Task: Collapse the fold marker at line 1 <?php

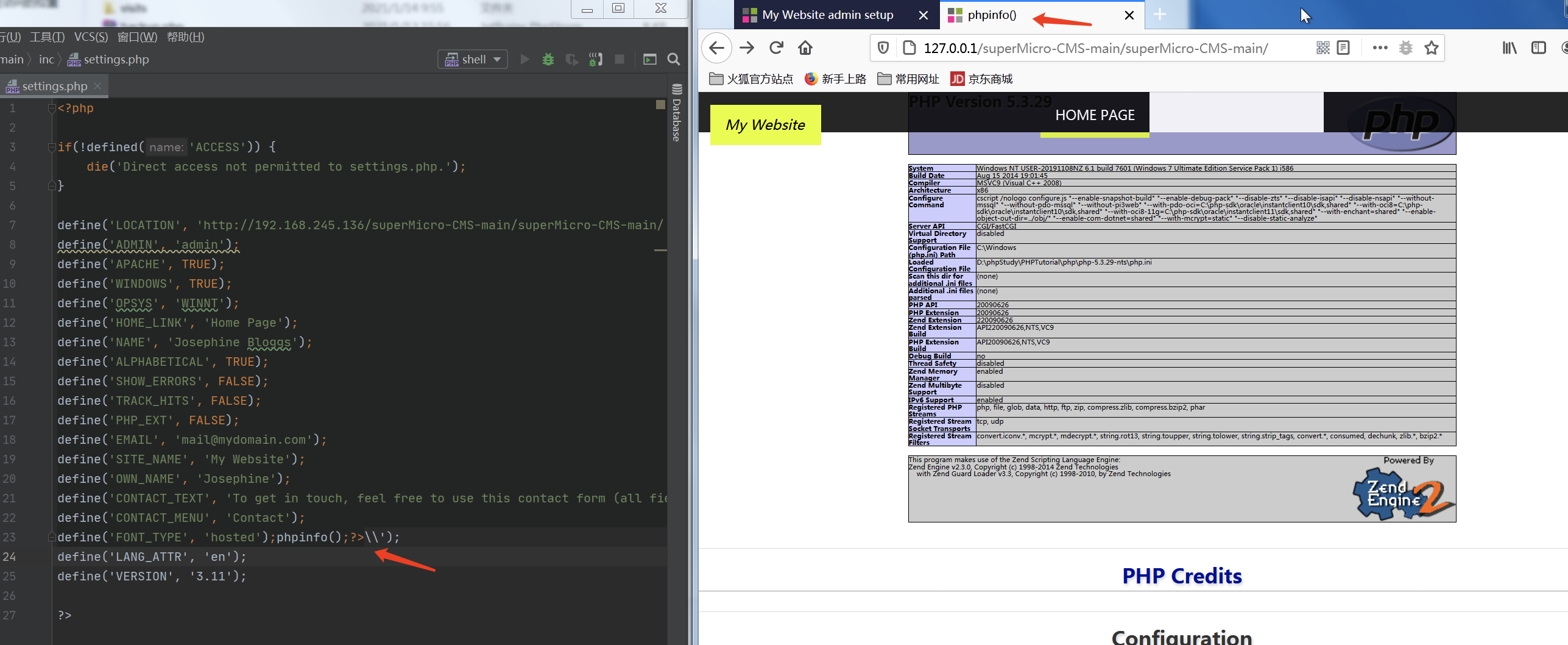Action: tap(52, 109)
